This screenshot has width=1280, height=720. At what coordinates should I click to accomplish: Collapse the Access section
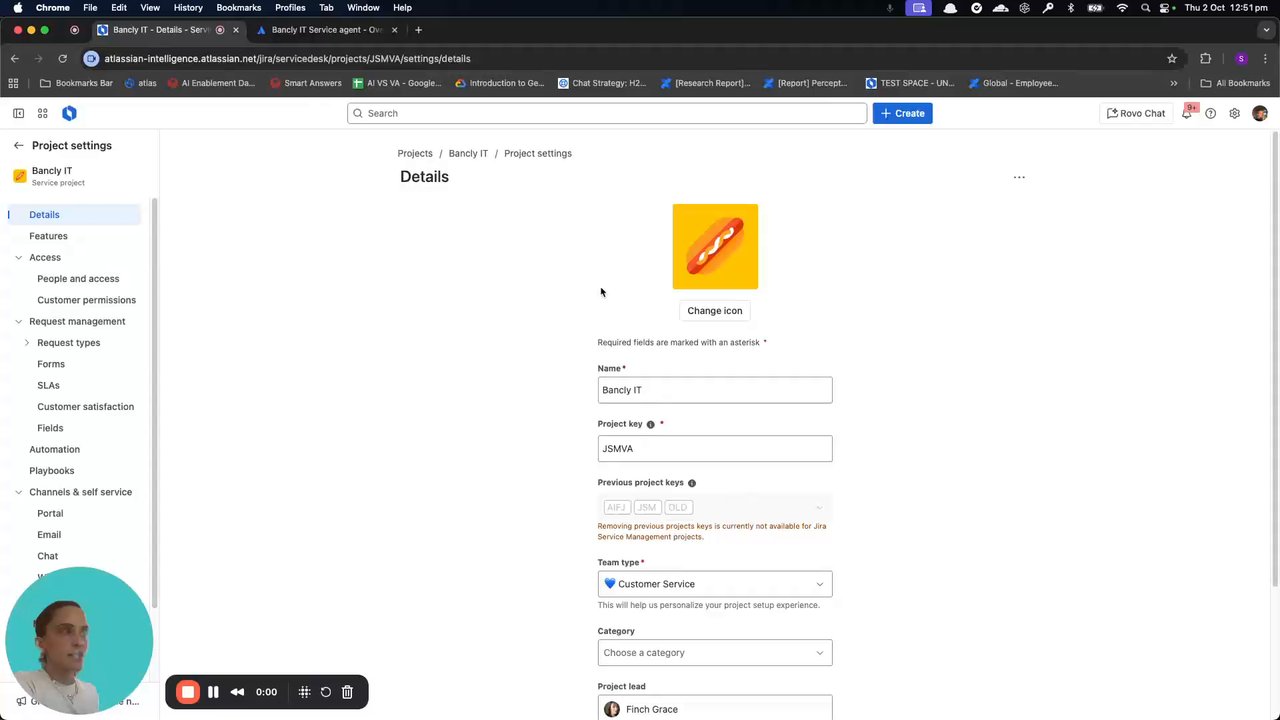click(x=18, y=257)
